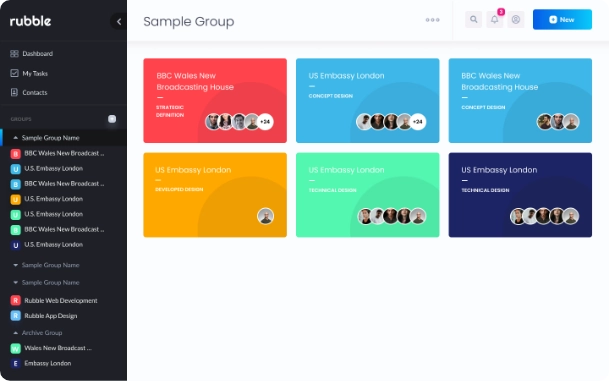Open orange US Embassy Developed Design card
This screenshot has width=609, height=381.
pyautogui.click(x=215, y=195)
